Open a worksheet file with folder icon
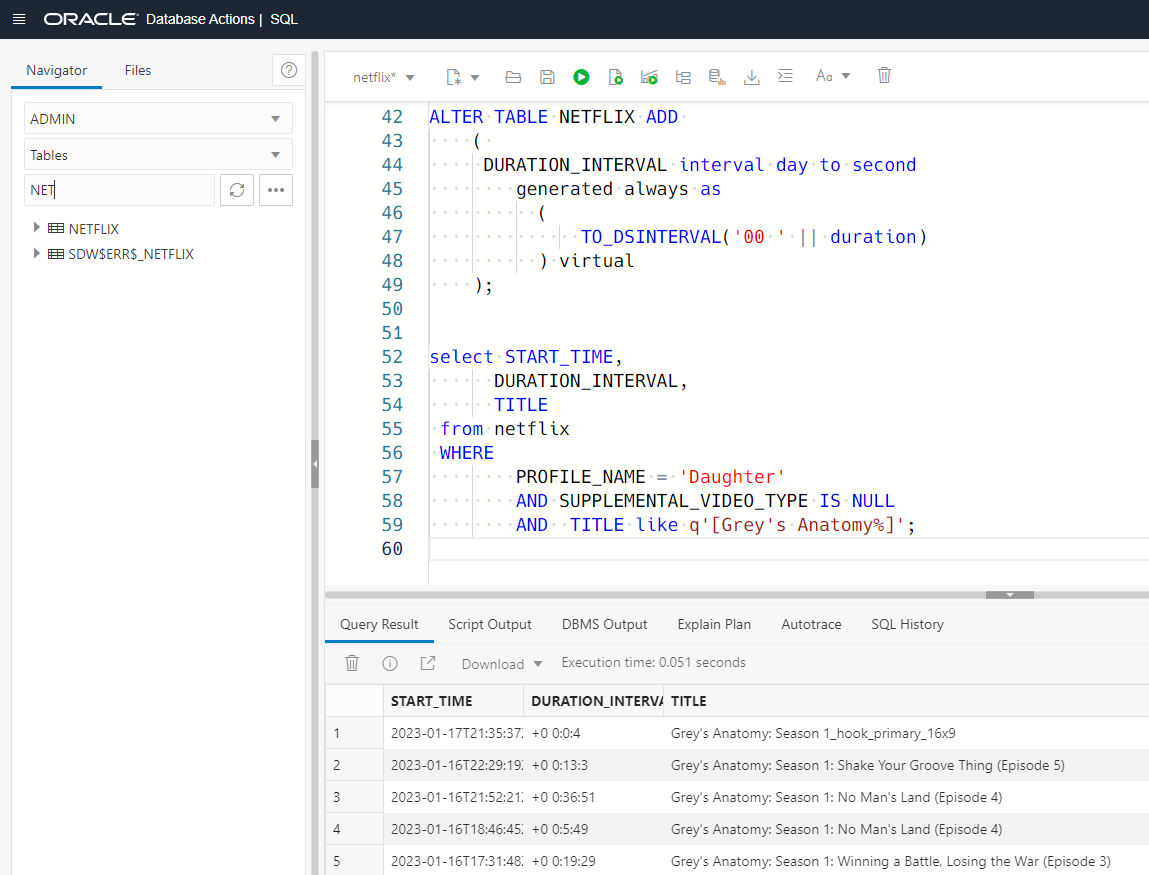Viewport: 1149px width, 875px height. [513, 77]
